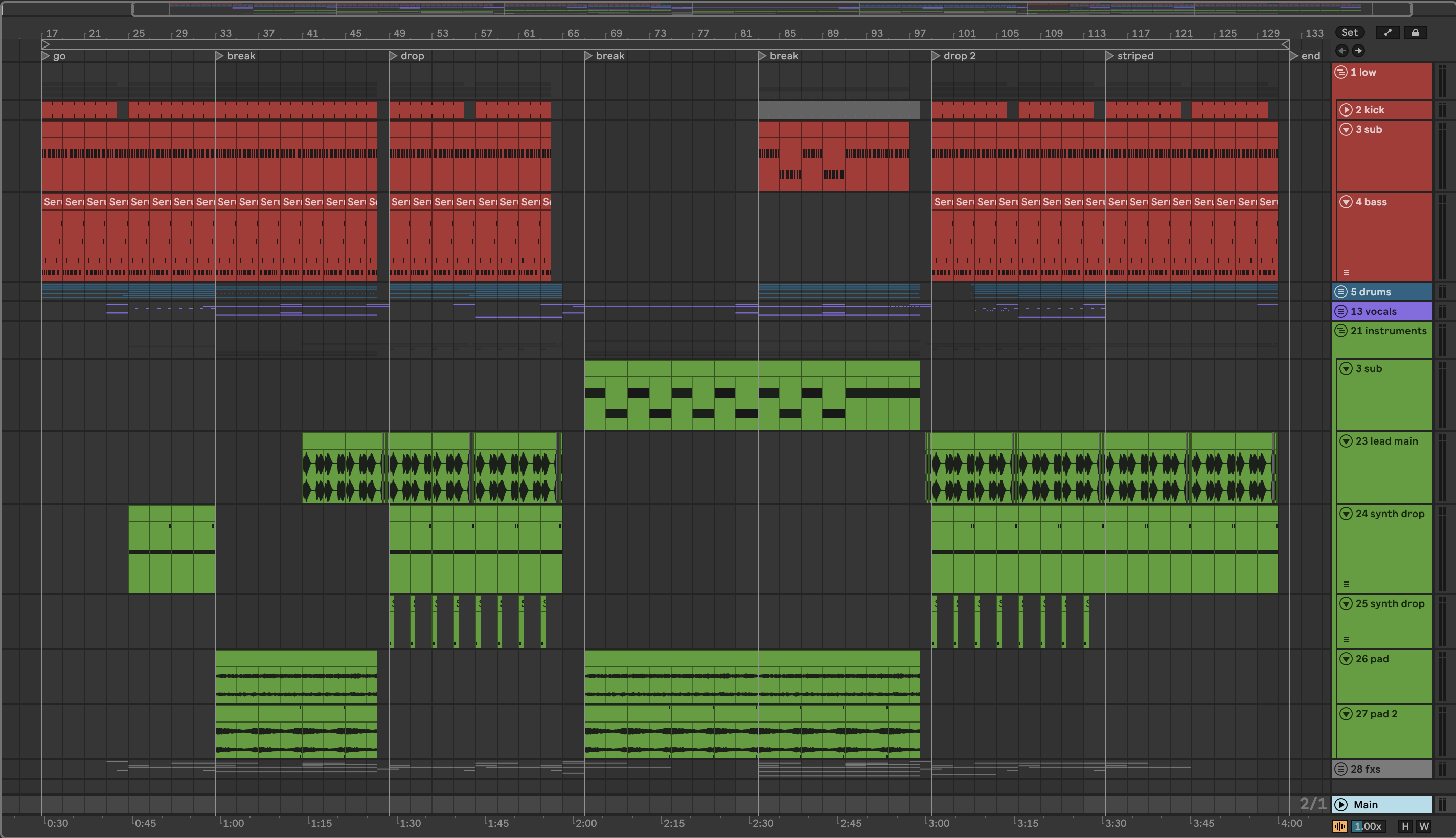This screenshot has width=1456, height=838.
Task: Toggle optimize arrangement width W button
Action: pos(1424,826)
